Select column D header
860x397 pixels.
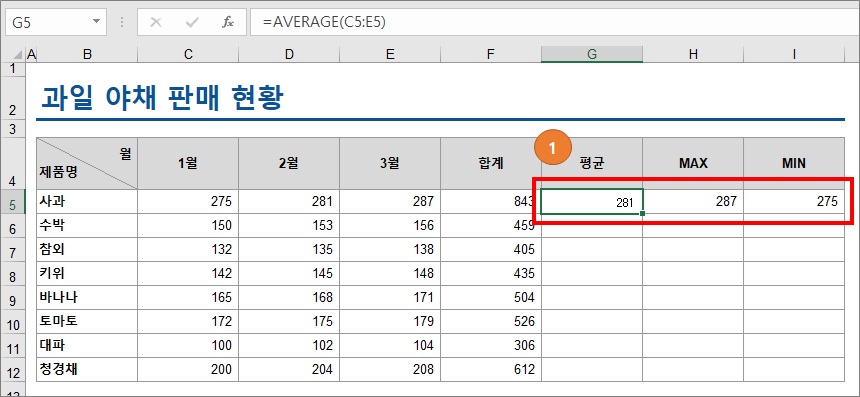tap(289, 54)
